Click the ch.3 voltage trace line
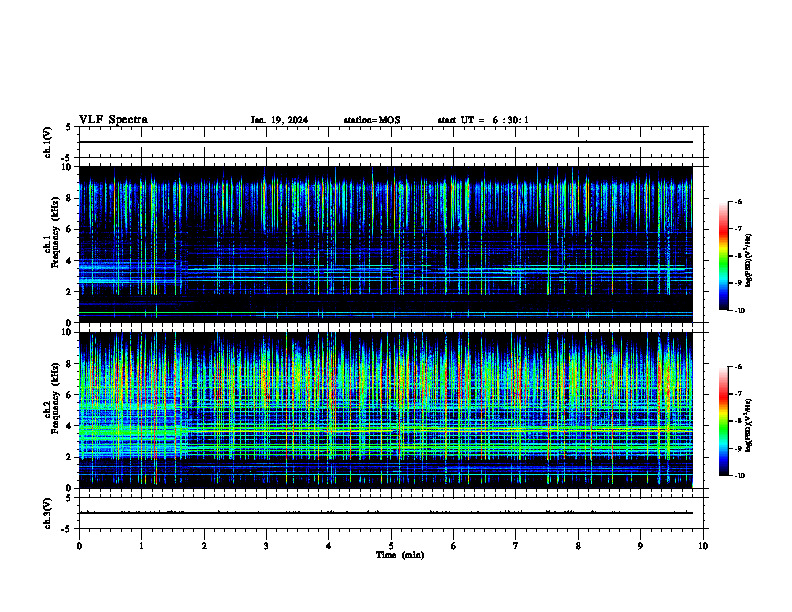Image resolution: width=792 pixels, height=612 pixels. click(385, 513)
